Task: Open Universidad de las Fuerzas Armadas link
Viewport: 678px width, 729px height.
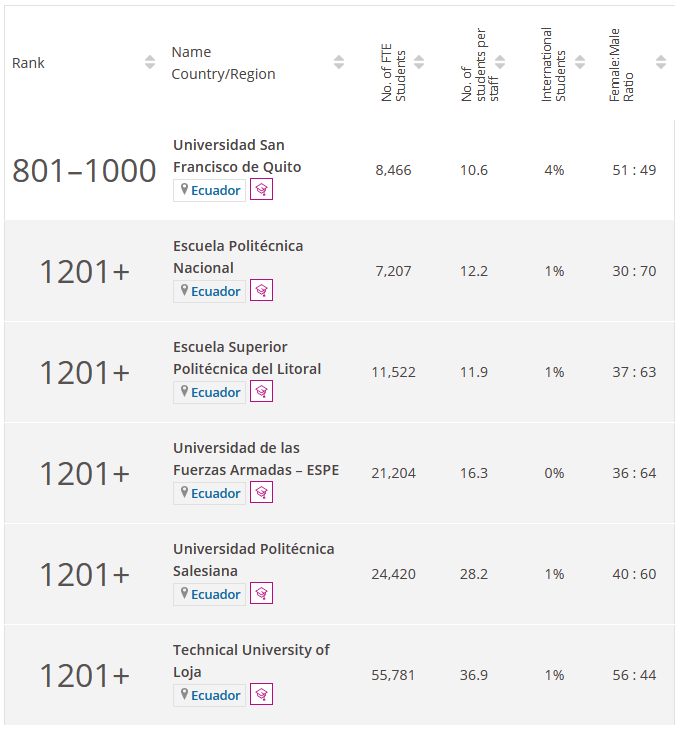Action: (256, 459)
